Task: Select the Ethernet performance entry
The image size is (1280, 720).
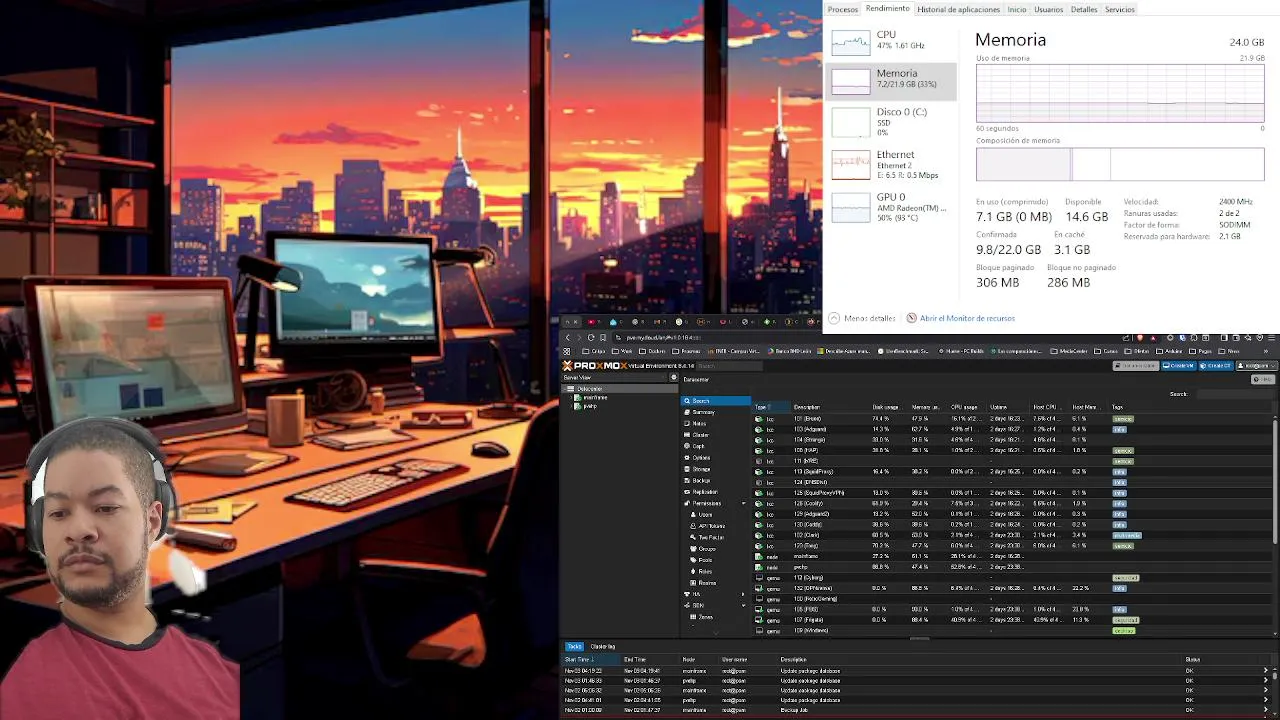Action: (891, 164)
